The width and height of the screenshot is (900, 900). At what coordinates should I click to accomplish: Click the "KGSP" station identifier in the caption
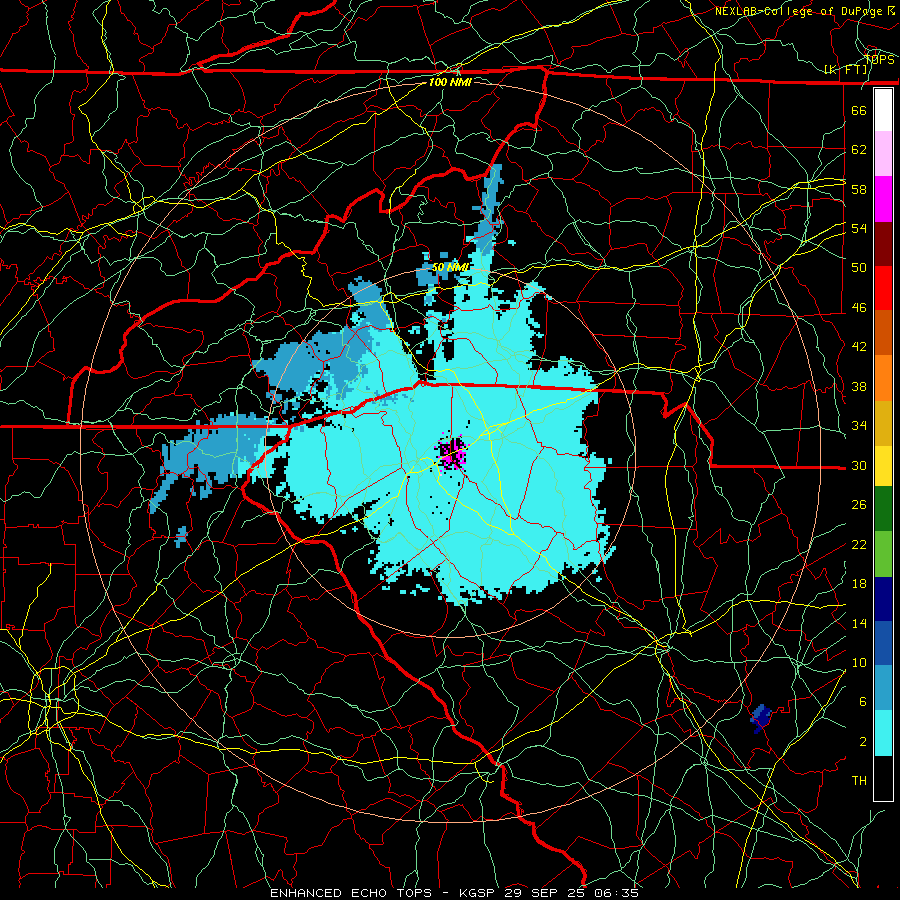point(478,893)
